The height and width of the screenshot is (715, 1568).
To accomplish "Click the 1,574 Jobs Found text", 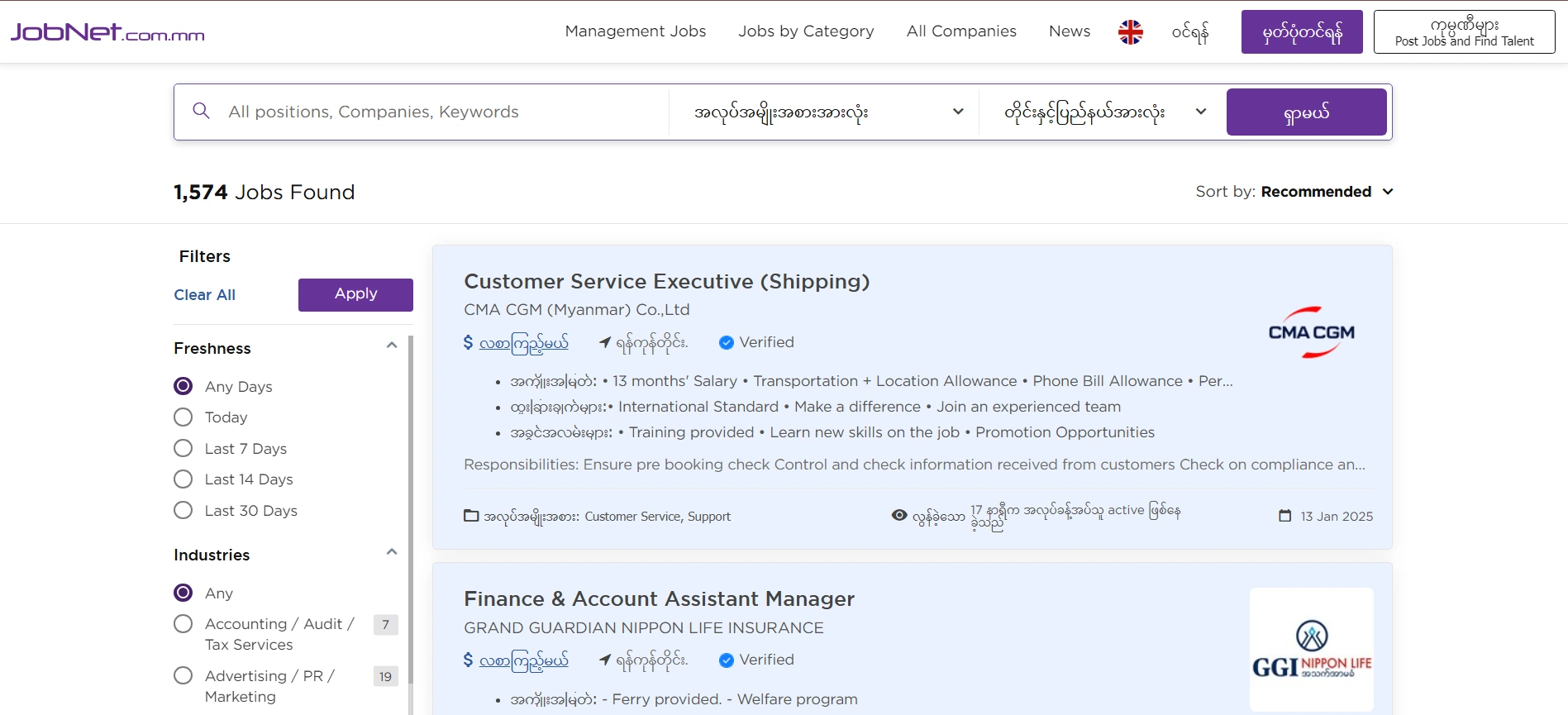I will 264,193.
